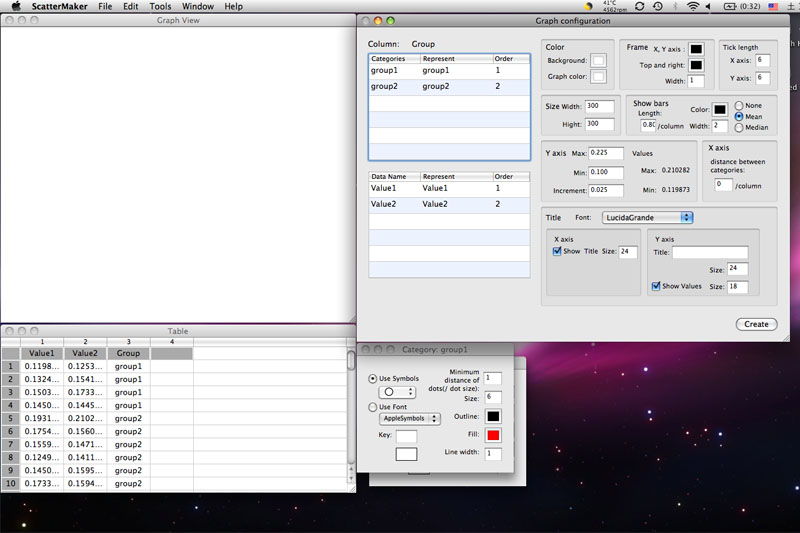
Task: Click the Show Values Size 18 field
Action: pyautogui.click(x=738, y=287)
